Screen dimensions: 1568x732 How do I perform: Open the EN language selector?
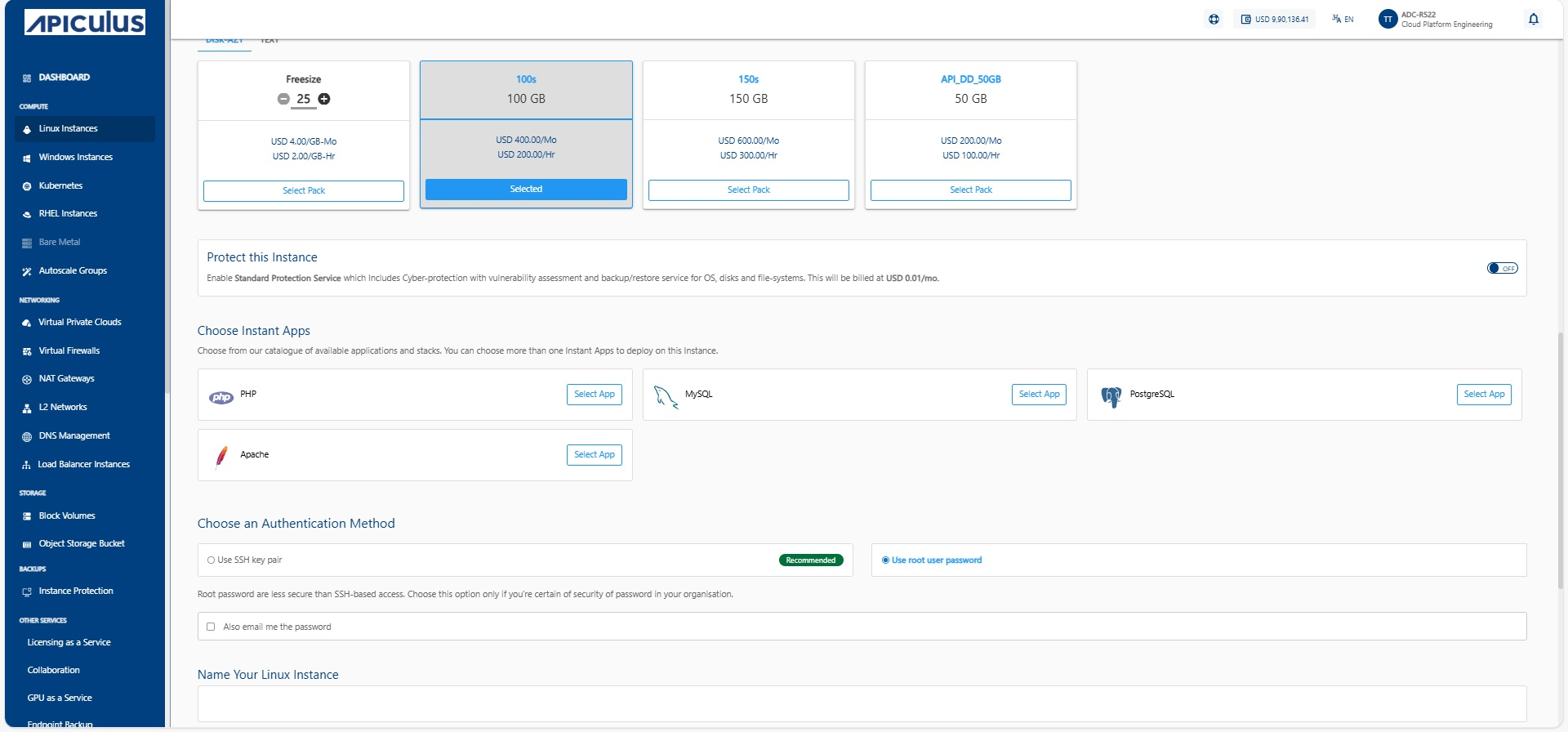[1343, 19]
